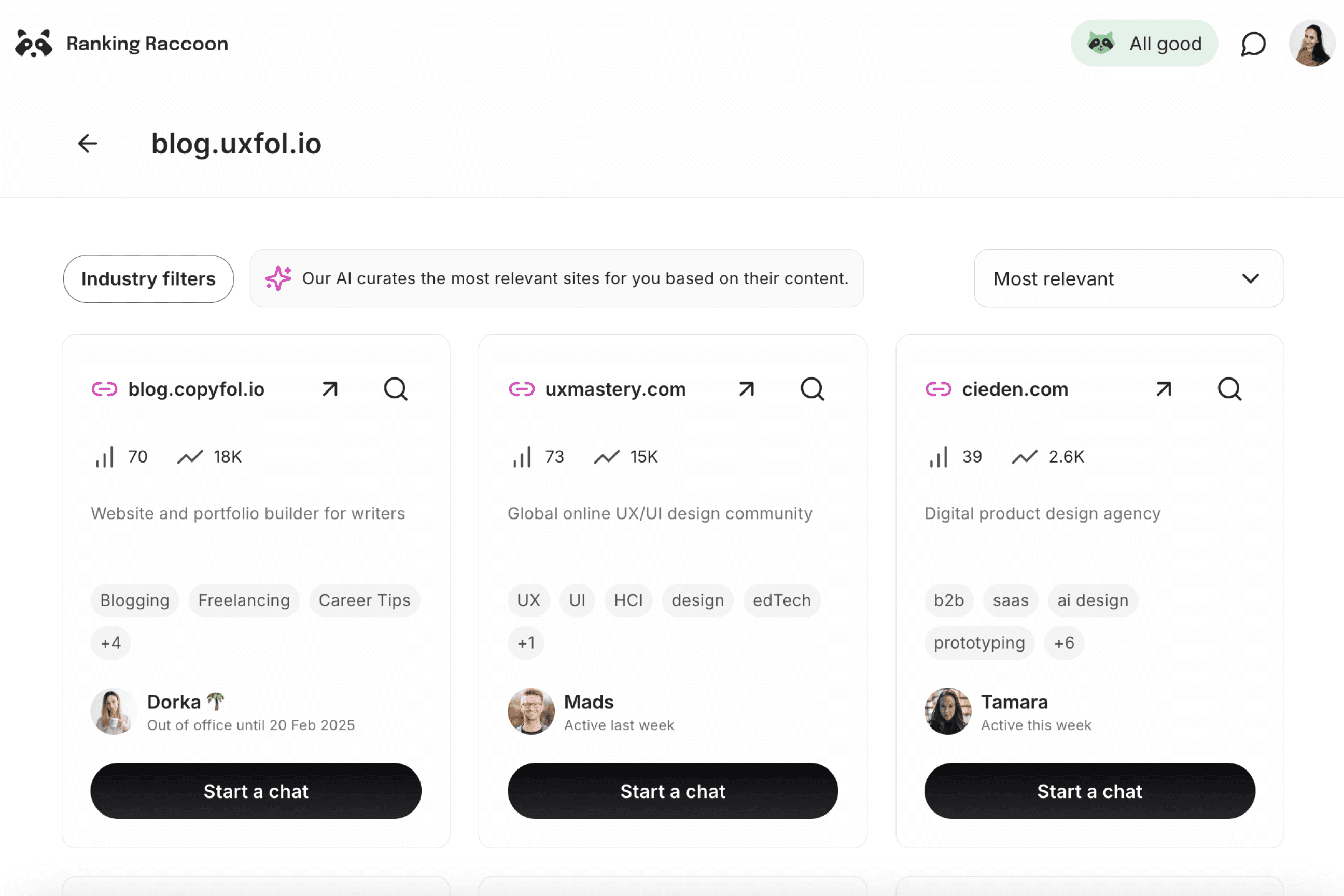Open the Industry filters button
The height and width of the screenshot is (896, 1344).
point(148,279)
